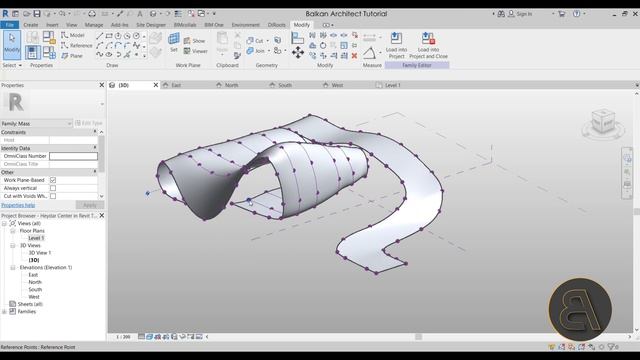Expand the Families tree node
The width and height of the screenshot is (640, 360).
coord(4,312)
